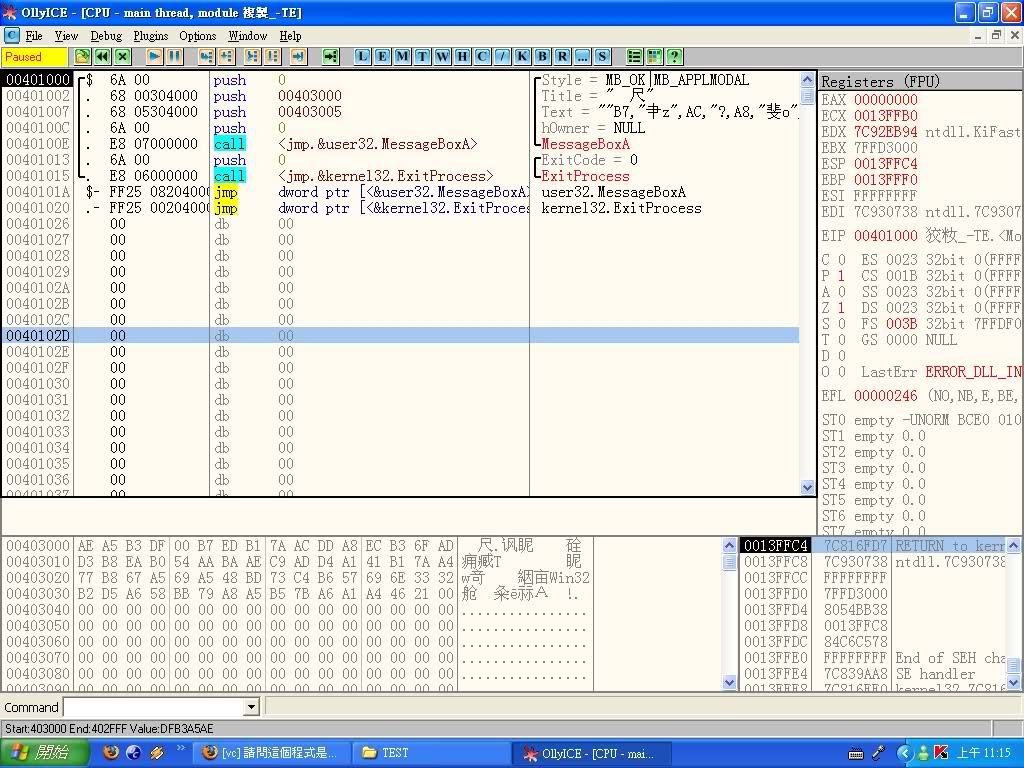The height and width of the screenshot is (768, 1024).
Task: Click the EAX register value 00000000
Action: [886, 100]
